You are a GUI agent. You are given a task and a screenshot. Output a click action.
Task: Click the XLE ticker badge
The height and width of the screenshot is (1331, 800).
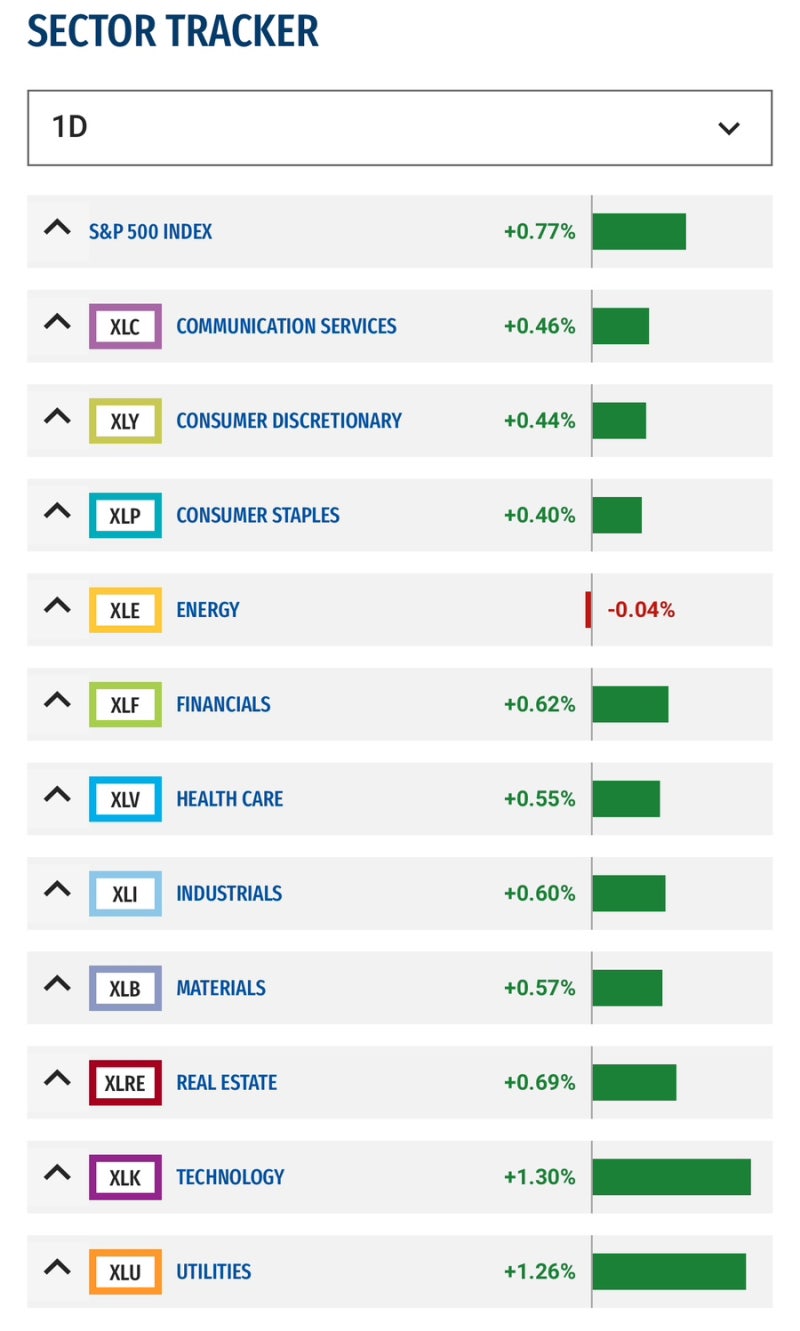point(125,610)
